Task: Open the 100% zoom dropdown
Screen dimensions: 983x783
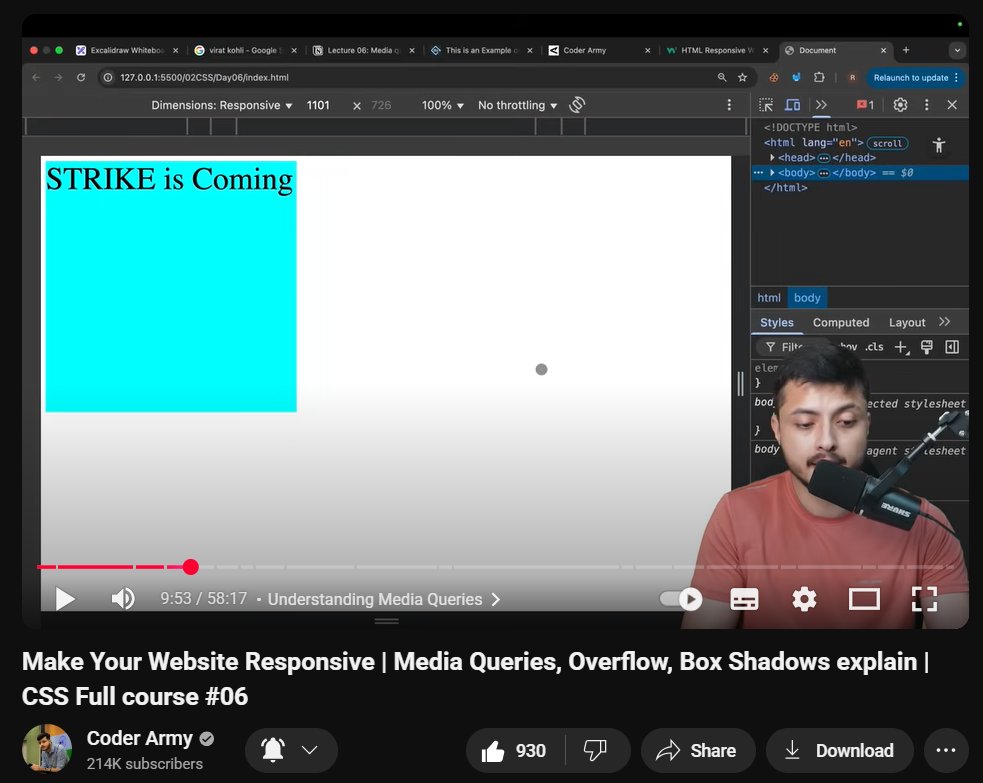Action: (x=443, y=105)
